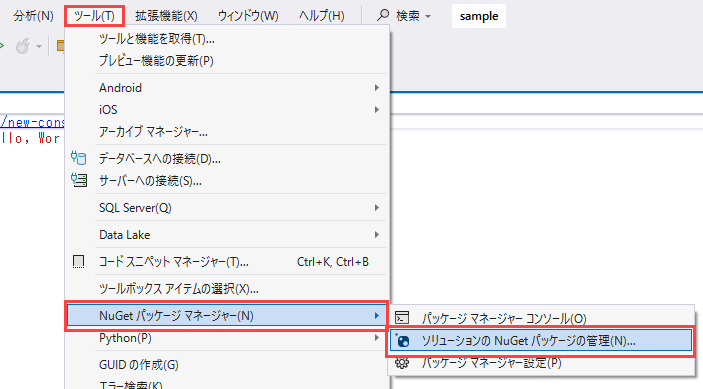Choose ツールと機能を取得(T)...
The height and width of the screenshot is (389, 703).
[156, 39]
